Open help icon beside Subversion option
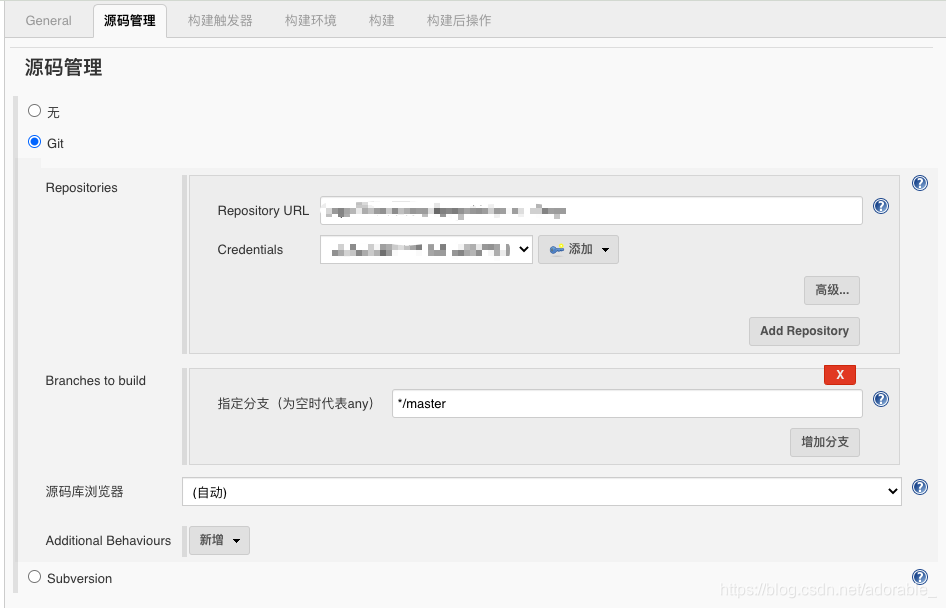This screenshot has height=608, width=946. coord(919,577)
